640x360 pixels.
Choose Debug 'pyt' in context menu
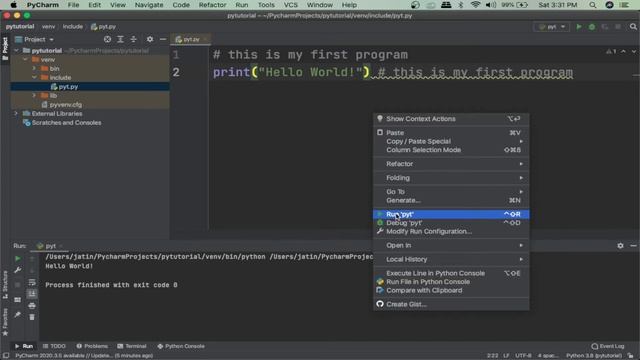451,223
